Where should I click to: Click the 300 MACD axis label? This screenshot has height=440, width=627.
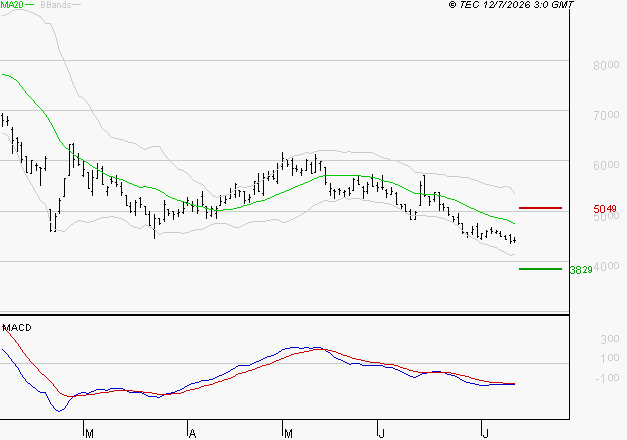click(x=610, y=339)
